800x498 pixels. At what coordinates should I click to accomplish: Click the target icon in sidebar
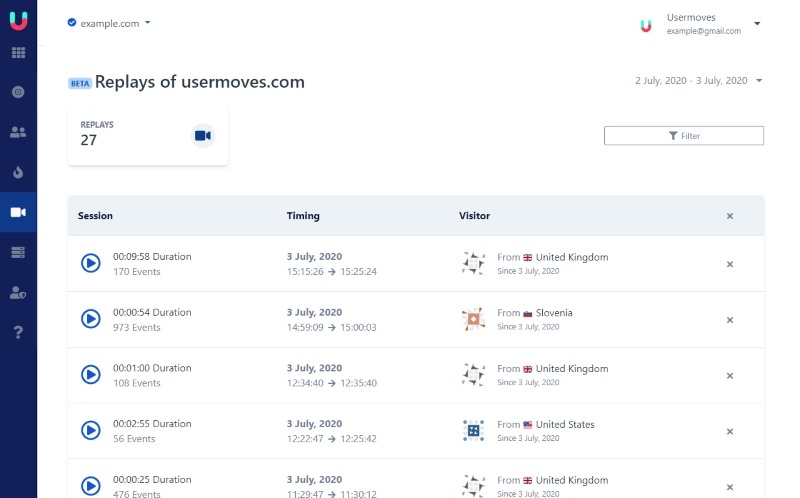click(18, 92)
